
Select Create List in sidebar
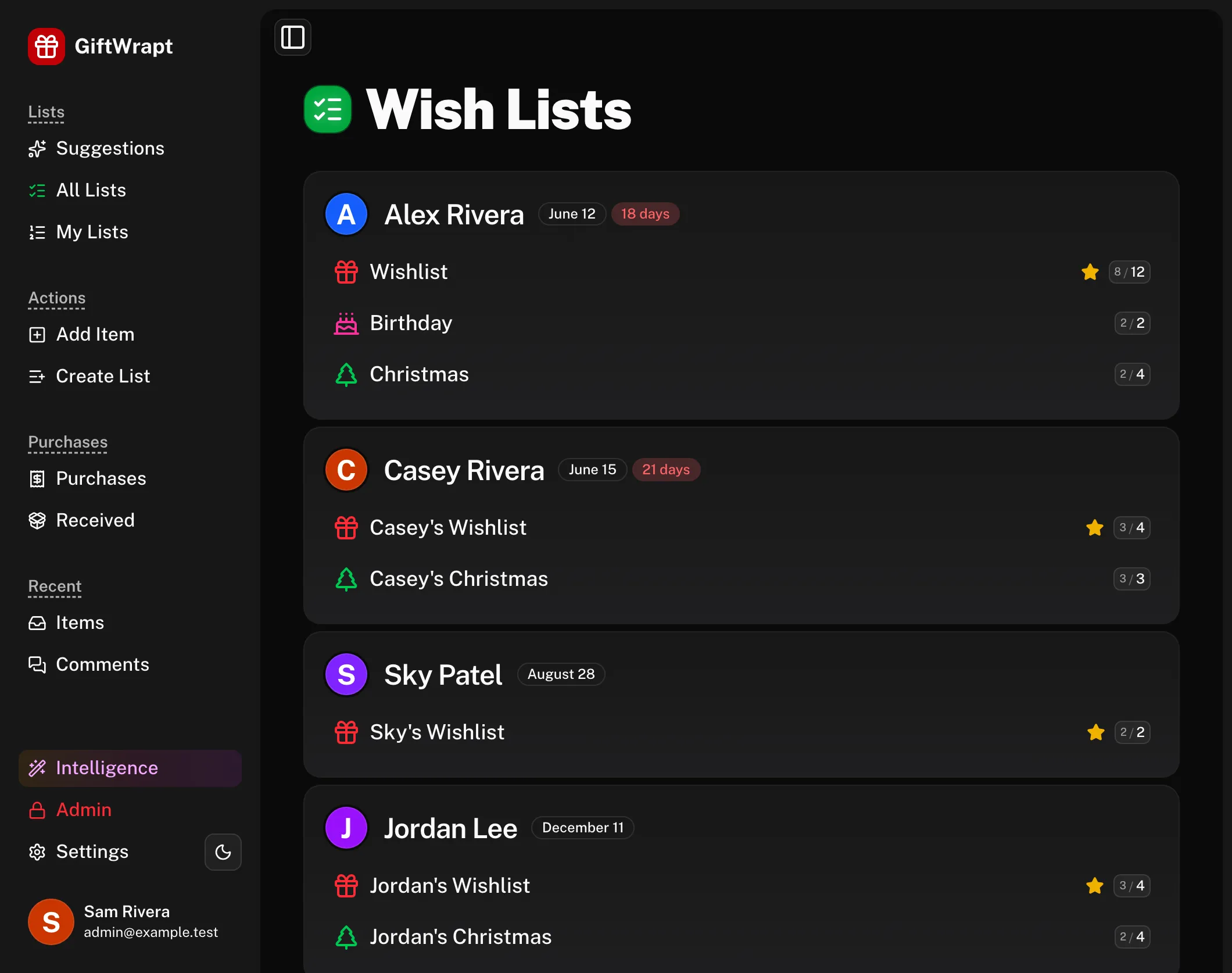click(x=130, y=376)
